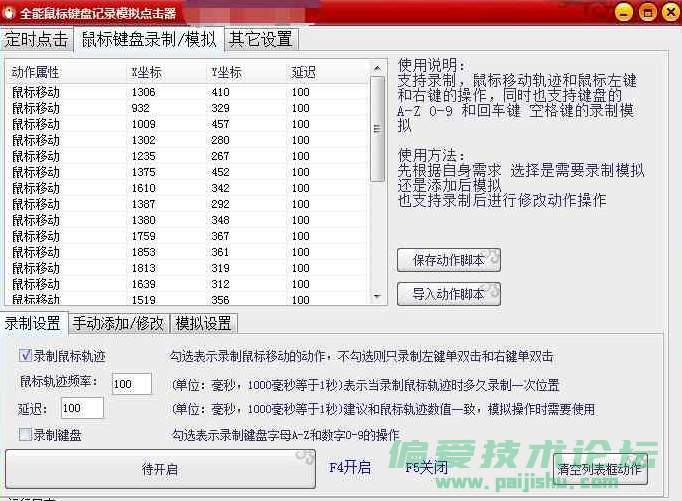Screen dimensions: 682x501
Task: Click the 清空列表框动作 button
Action: pyautogui.click(x=600, y=467)
